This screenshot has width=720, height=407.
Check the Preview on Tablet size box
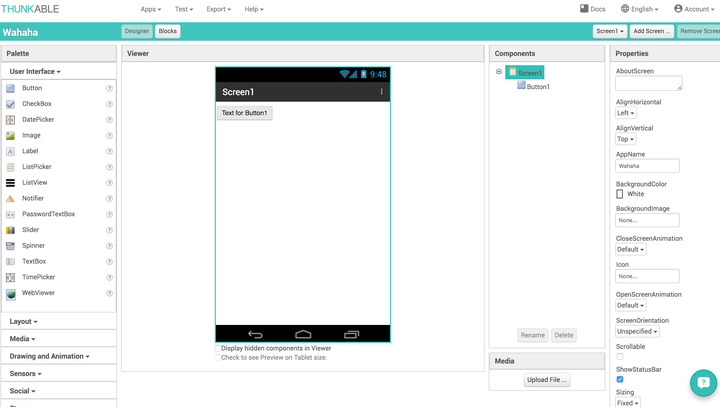pyautogui.click(x=218, y=357)
